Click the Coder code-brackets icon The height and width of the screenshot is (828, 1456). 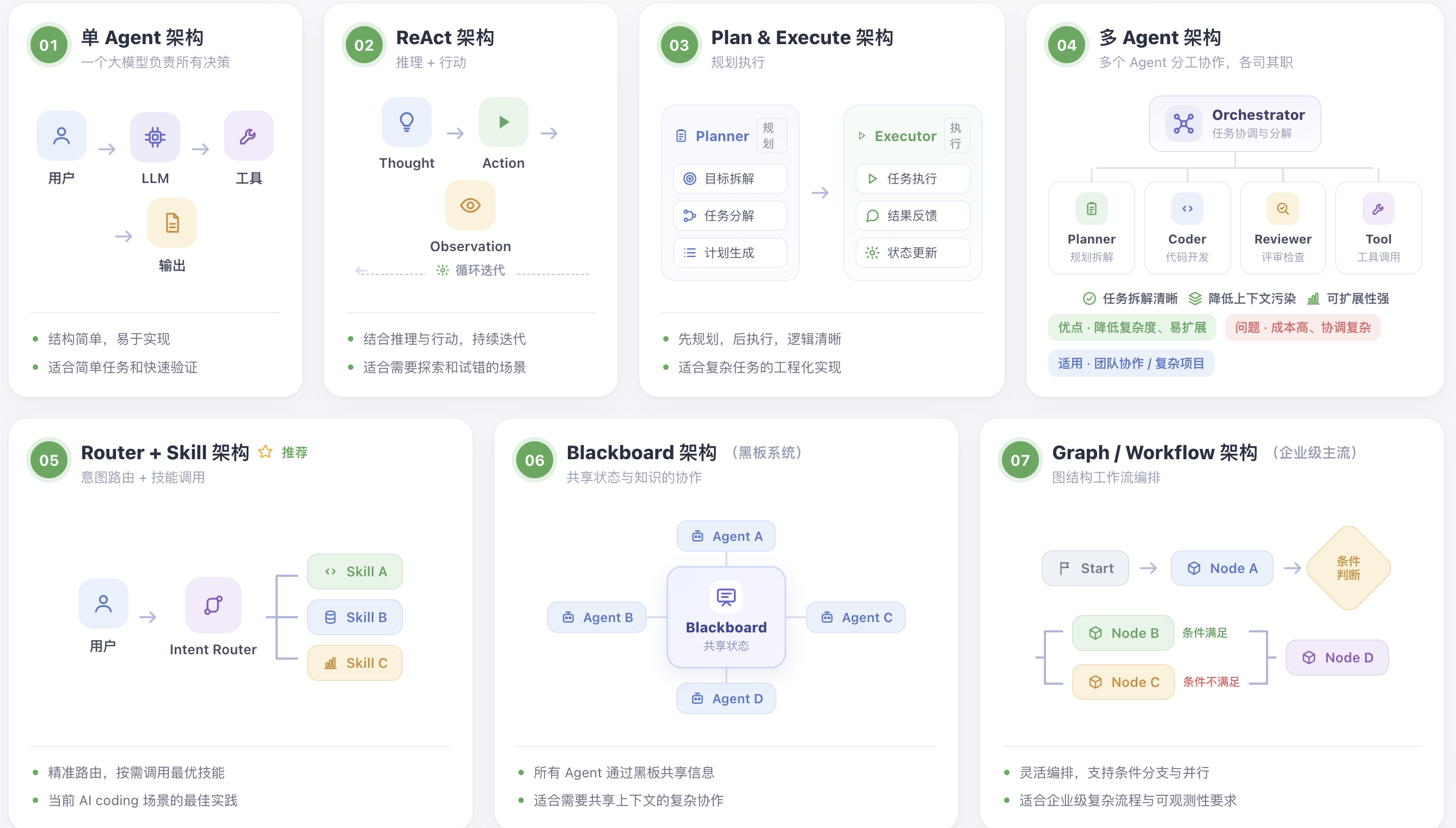(1187, 209)
